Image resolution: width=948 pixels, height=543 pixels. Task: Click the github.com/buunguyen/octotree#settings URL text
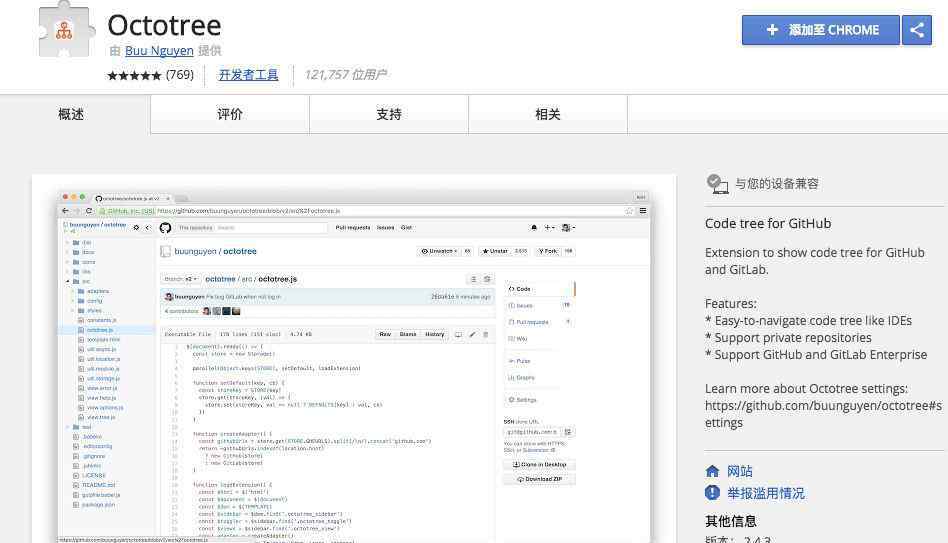823,414
